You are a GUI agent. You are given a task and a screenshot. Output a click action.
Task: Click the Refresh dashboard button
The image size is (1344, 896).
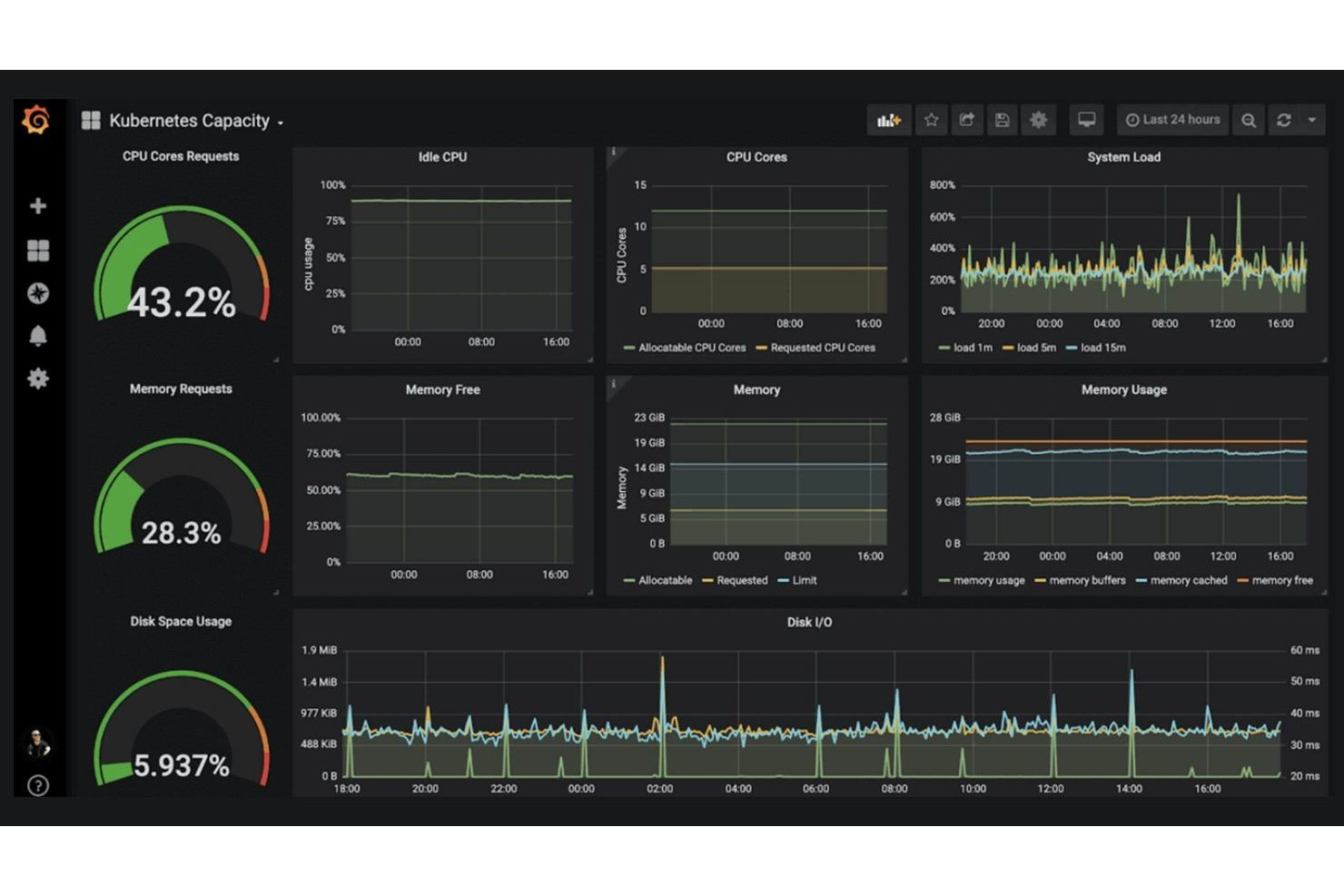coord(1283,119)
